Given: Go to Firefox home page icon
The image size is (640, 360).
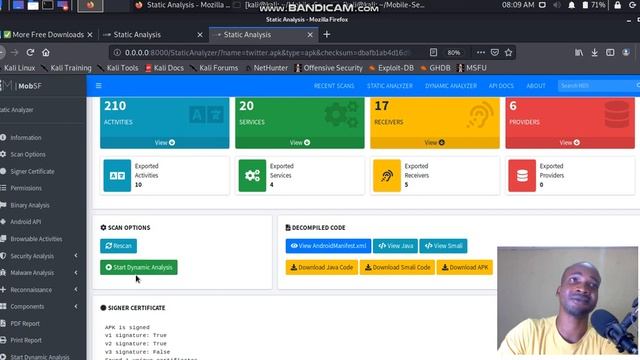Looking at the screenshot, I should pyautogui.click(x=46, y=53).
